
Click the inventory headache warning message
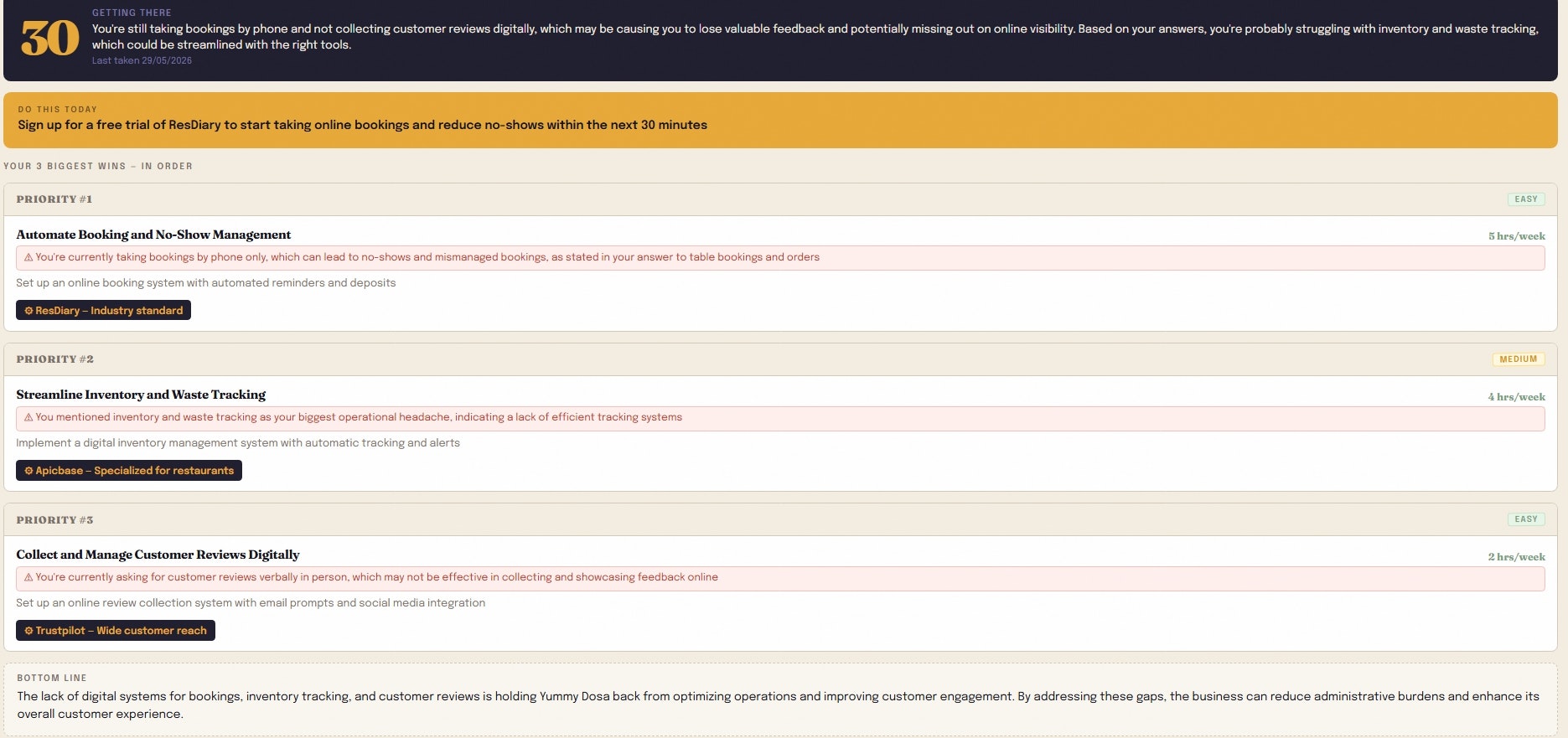(x=780, y=418)
